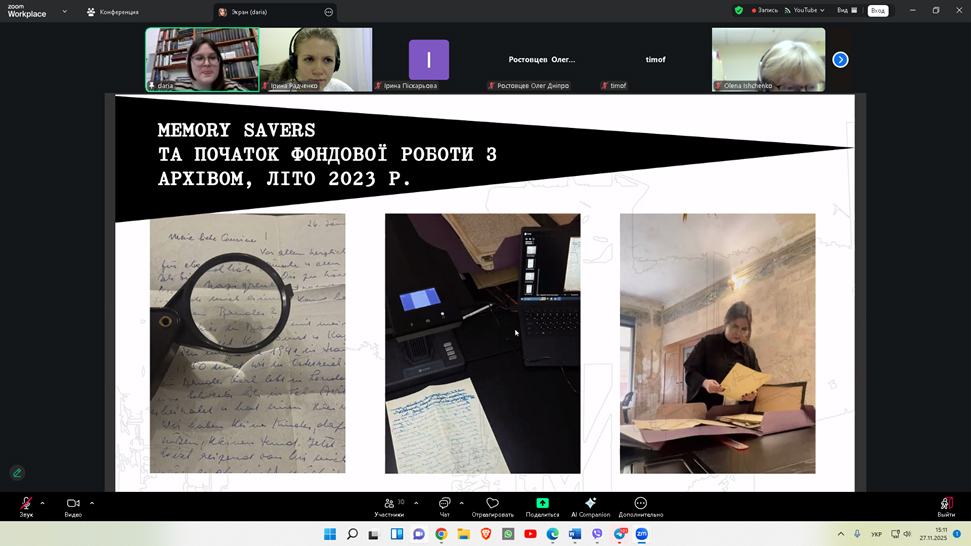Click the Выйти leave meeting button
The width and height of the screenshot is (971, 546).
pyautogui.click(x=946, y=505)
